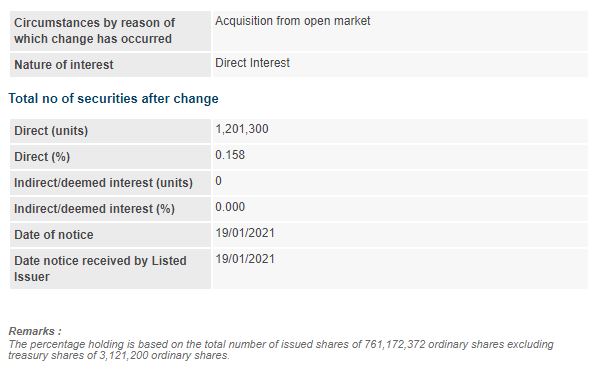Click the Direct units value 1,201,300
Image resolution: width=599 pixels, height=372 pixels.
242,129
